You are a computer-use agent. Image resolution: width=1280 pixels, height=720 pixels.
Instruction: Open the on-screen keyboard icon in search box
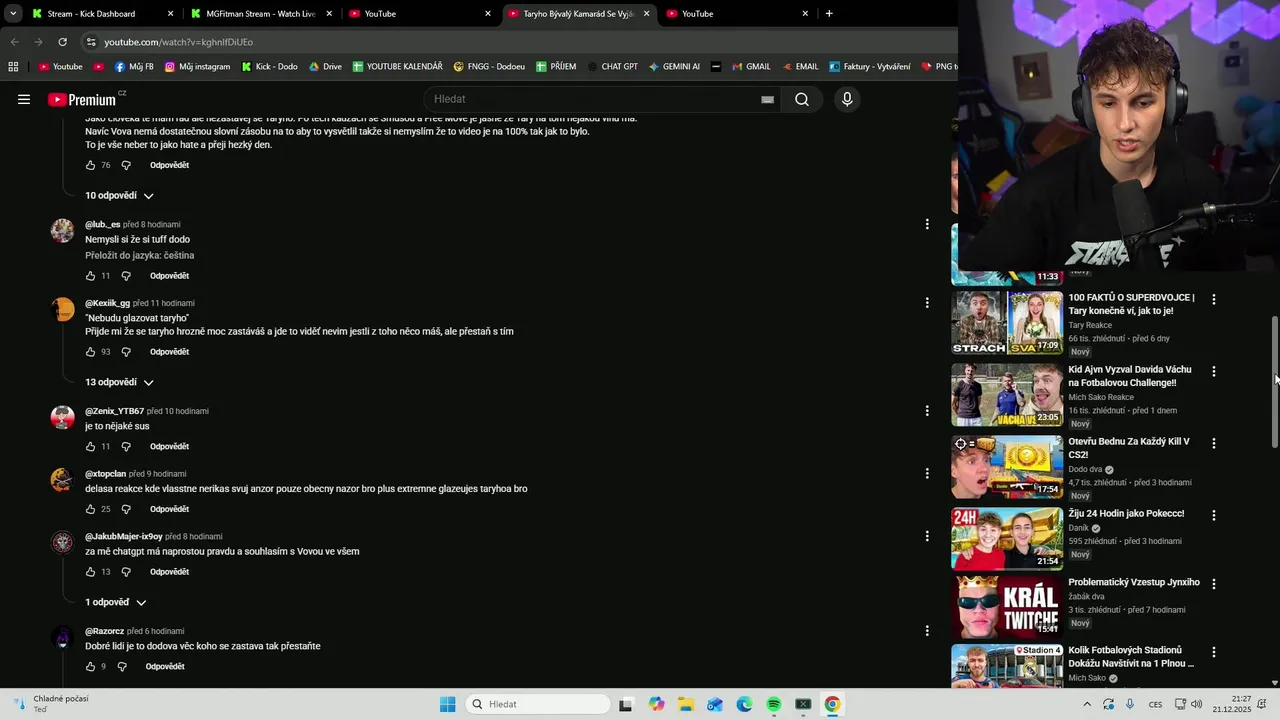[767, 99]
